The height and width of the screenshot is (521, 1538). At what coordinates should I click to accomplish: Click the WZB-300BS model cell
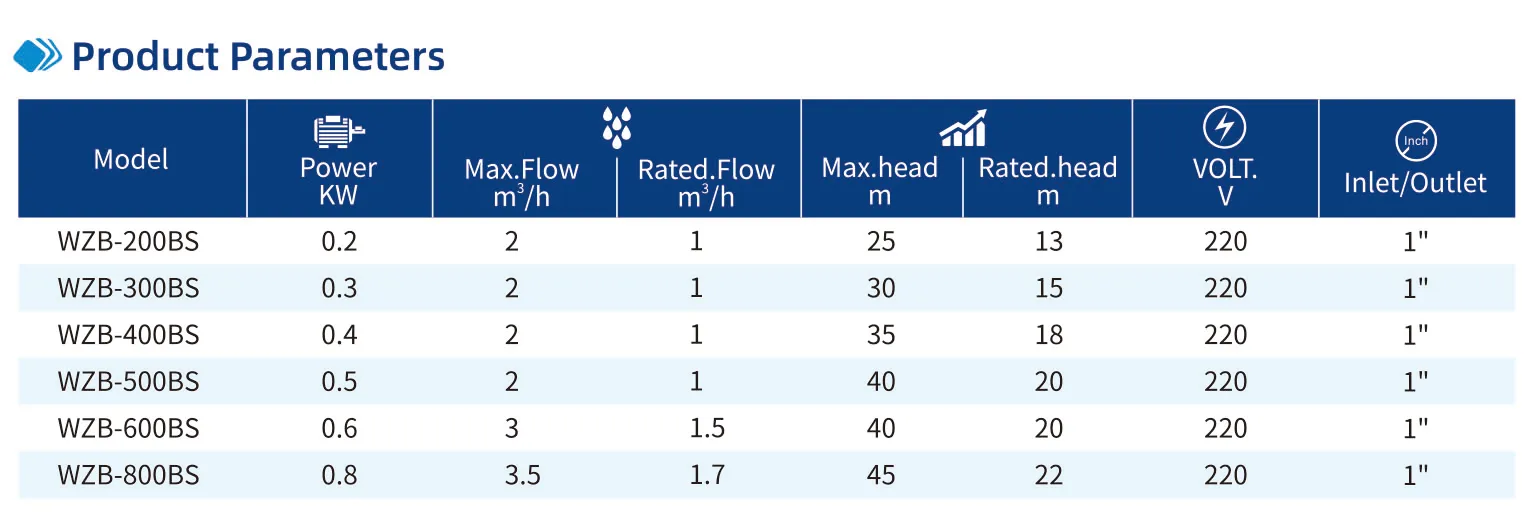tap(128, 288)
